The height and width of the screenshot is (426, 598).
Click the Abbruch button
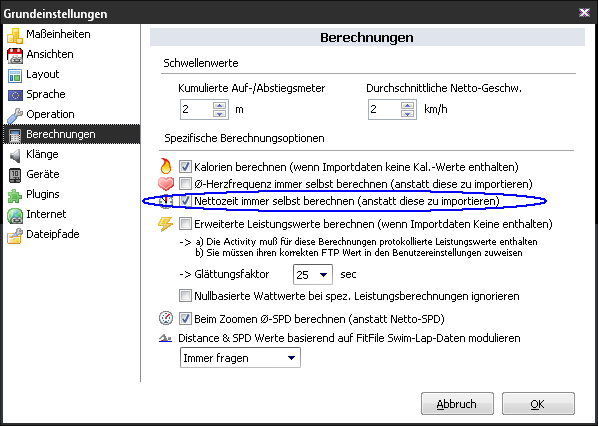click(x=457, y=403)
